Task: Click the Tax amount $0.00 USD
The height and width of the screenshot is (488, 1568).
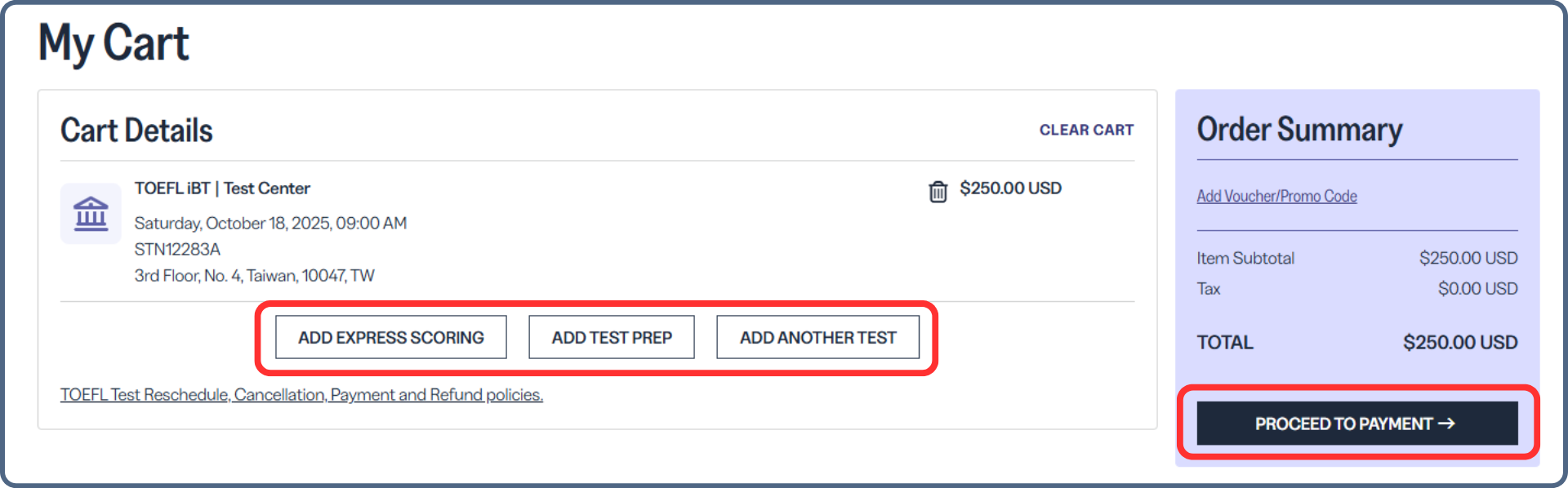Action: point(1477,289)
